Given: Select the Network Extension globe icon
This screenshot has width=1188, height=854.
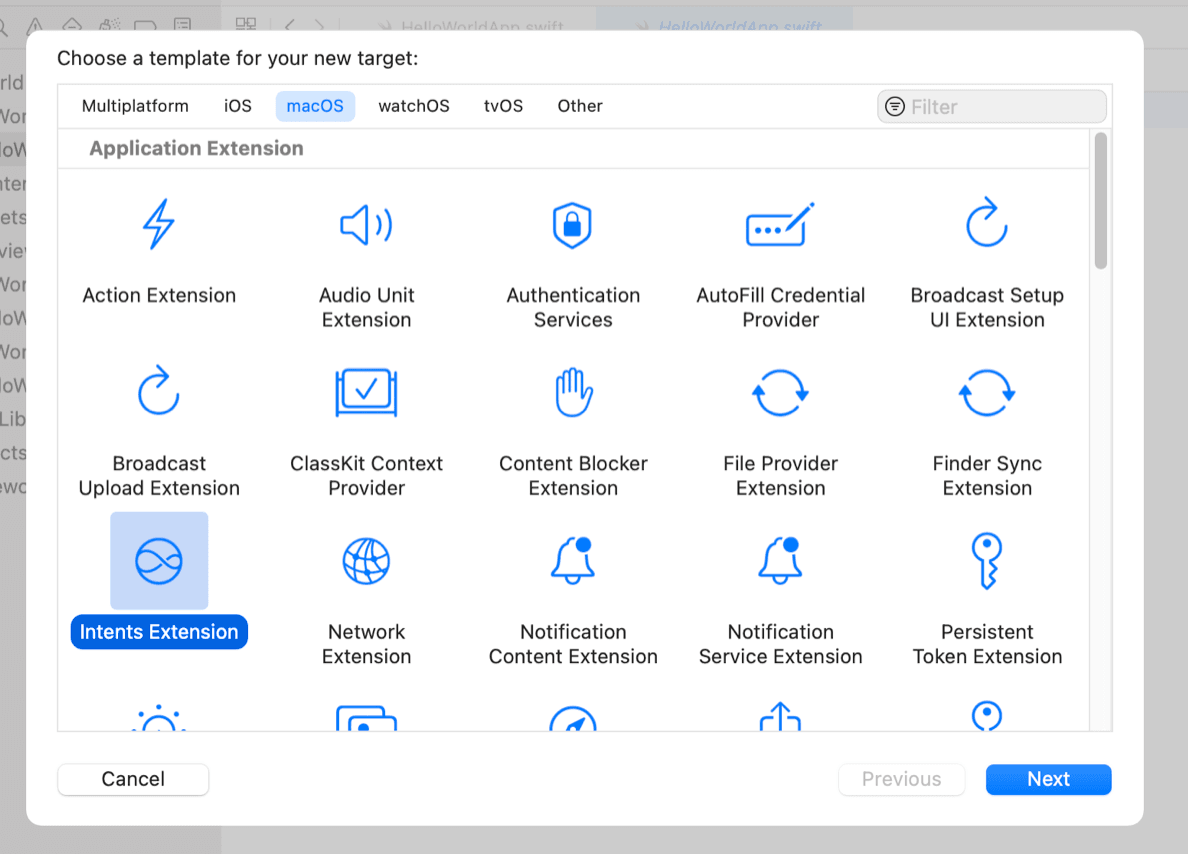Looking at the screenshot, I should point(366,560).
